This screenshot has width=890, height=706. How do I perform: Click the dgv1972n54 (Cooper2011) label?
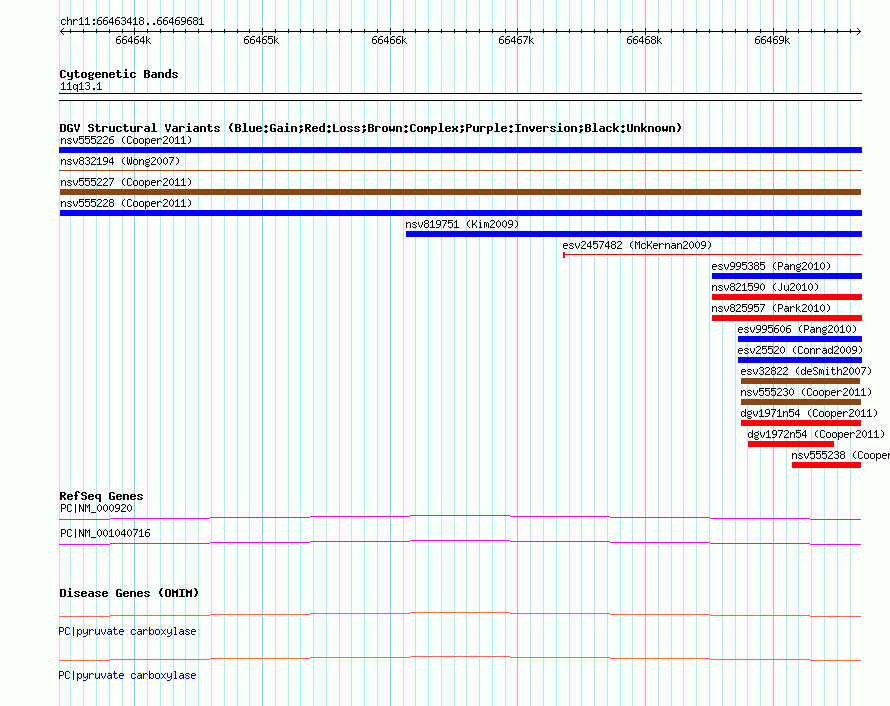point(816,434)
